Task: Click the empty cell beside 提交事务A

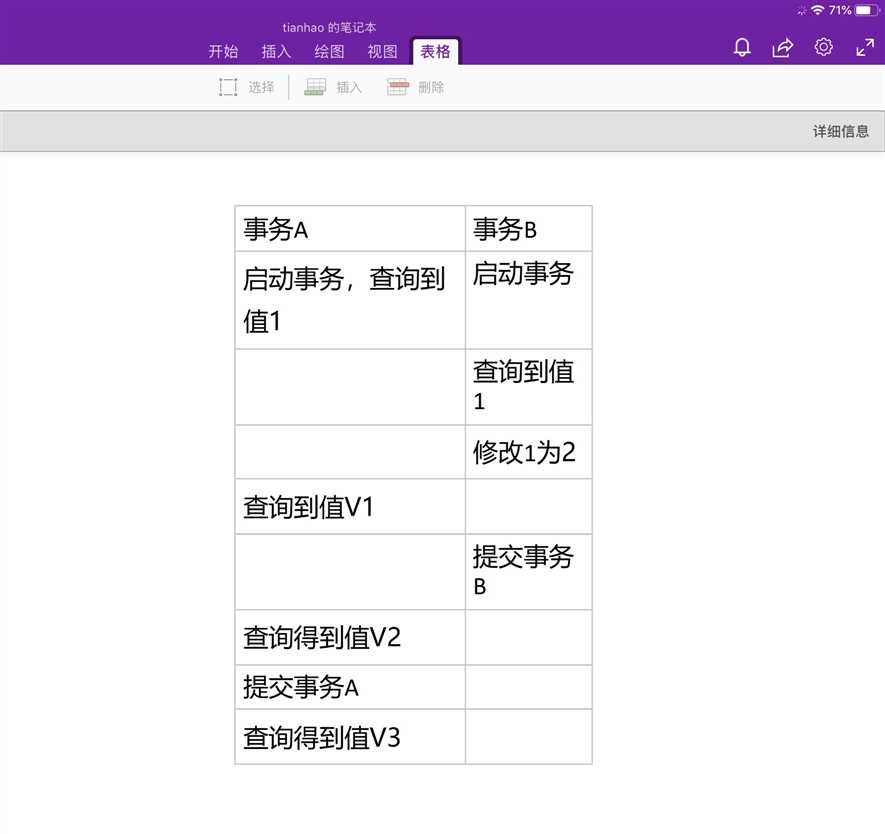Action: pyautogui.click(x=528, y=687)
